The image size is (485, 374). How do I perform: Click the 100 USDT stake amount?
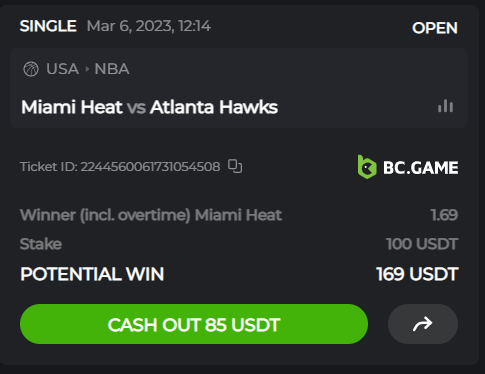422,244
